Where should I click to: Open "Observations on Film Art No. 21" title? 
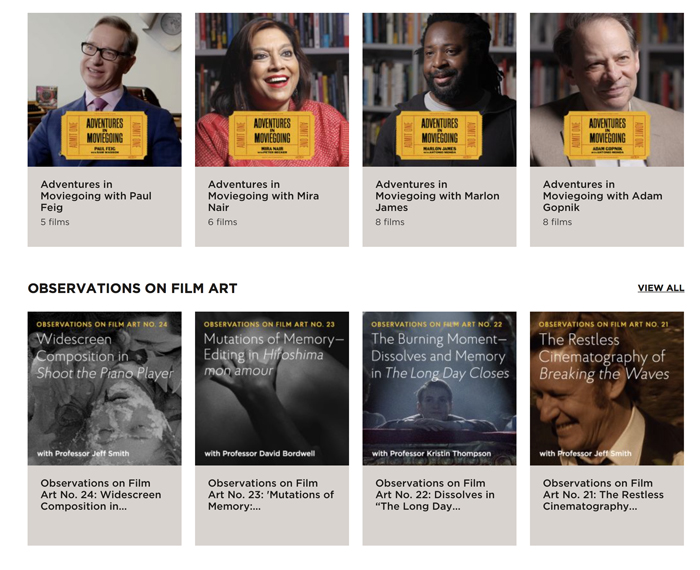[x=598, y=494]
